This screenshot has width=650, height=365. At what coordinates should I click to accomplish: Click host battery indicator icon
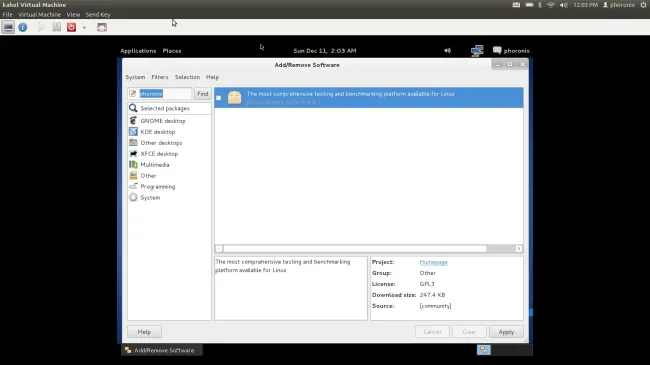pyautogui.click(x=529, y=5)
